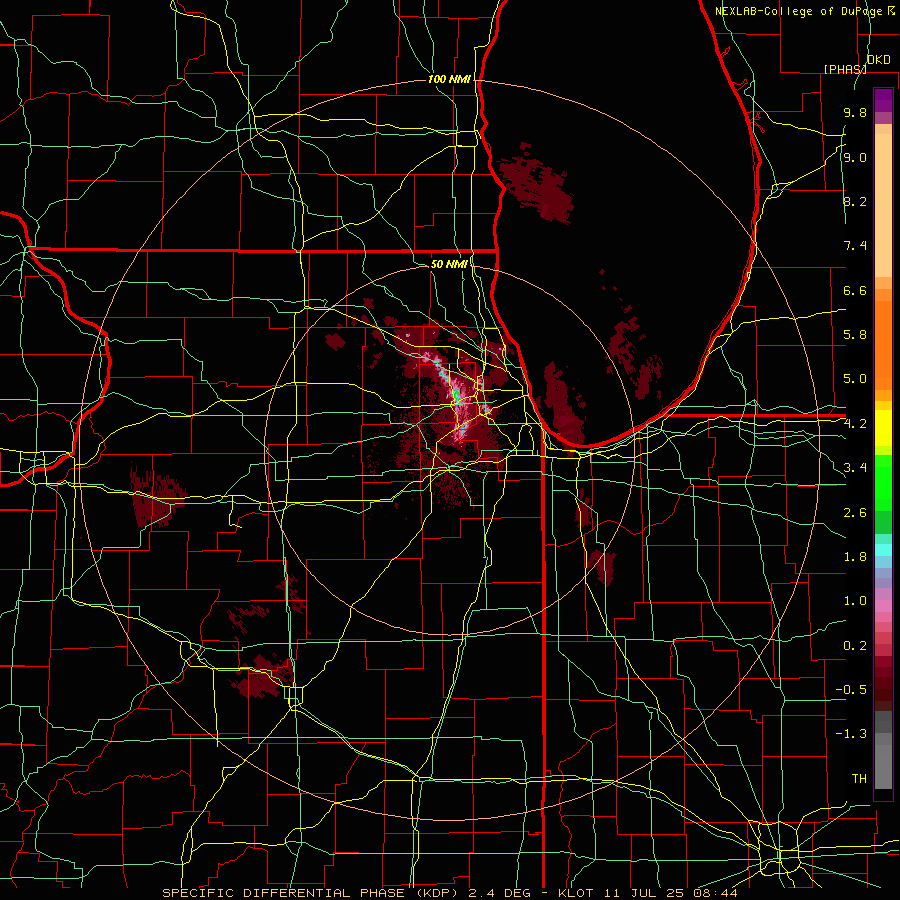Image resolution: width=900 pixels, height=900 pixels.
Task: Click the 3.4 value on the color scale
Action: [855, 468]
